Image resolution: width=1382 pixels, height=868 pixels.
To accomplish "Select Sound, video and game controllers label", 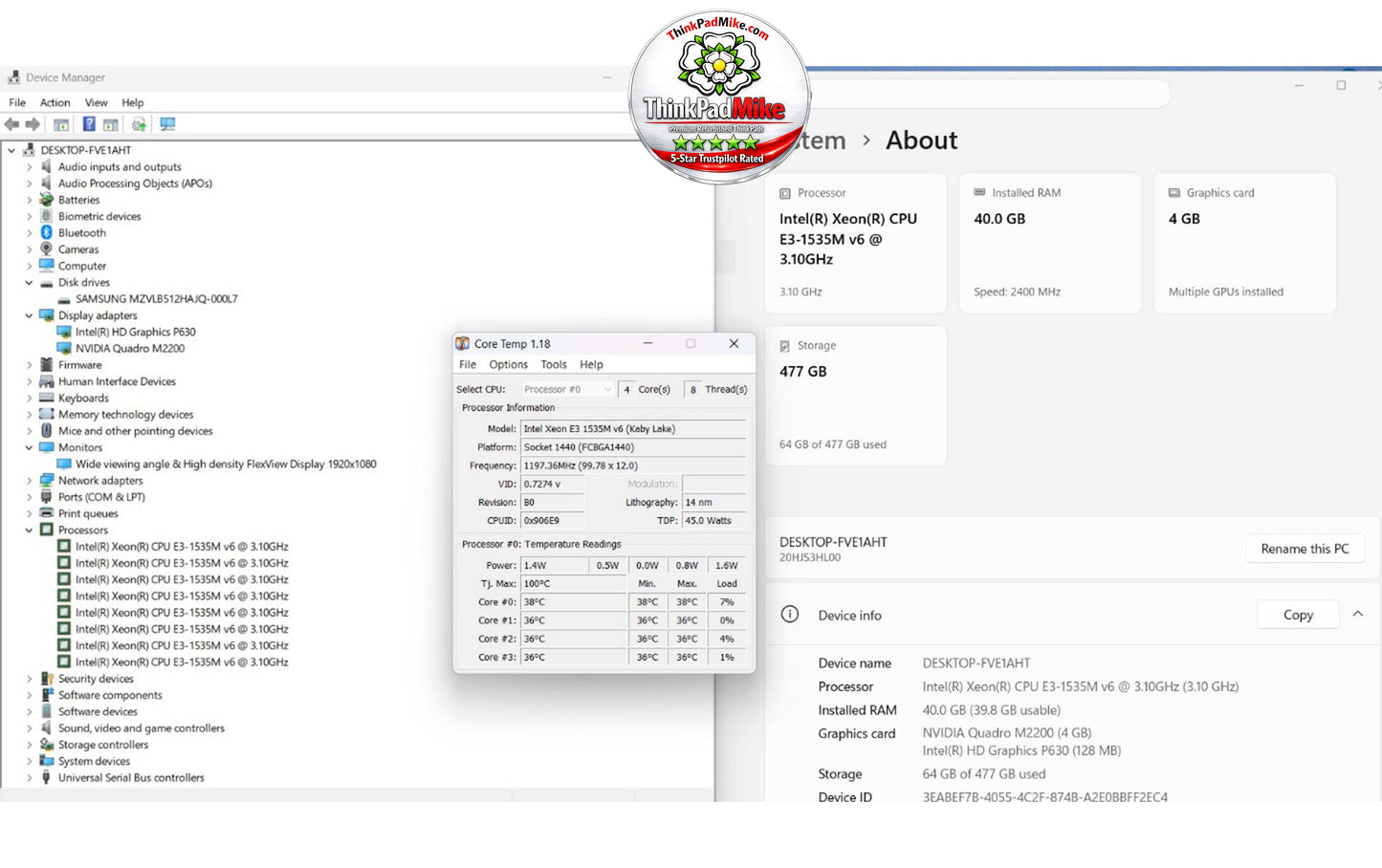I will point(142,728).
